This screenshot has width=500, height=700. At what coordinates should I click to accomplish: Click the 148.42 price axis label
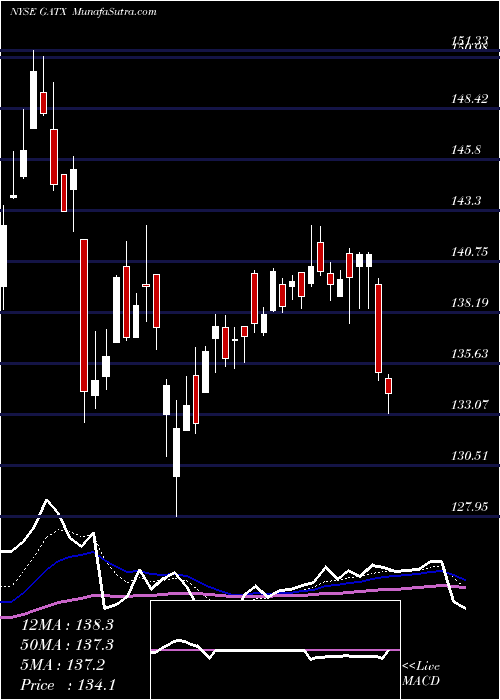[470, 99]
